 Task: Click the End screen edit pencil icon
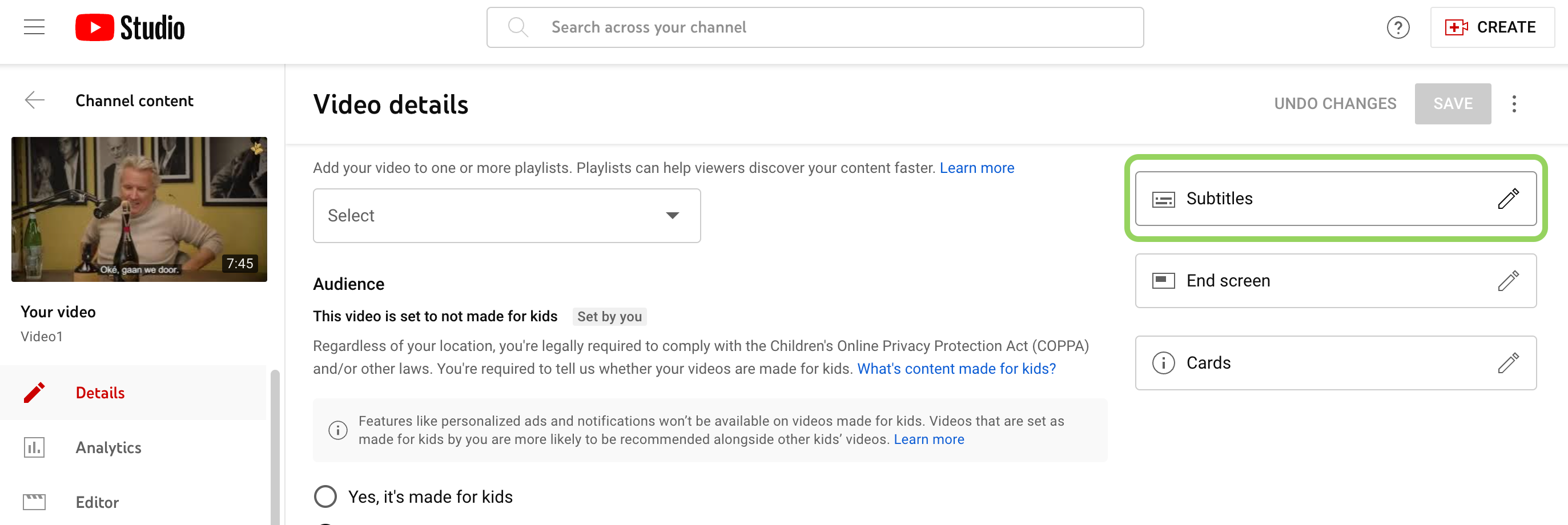click(1509, 281)
